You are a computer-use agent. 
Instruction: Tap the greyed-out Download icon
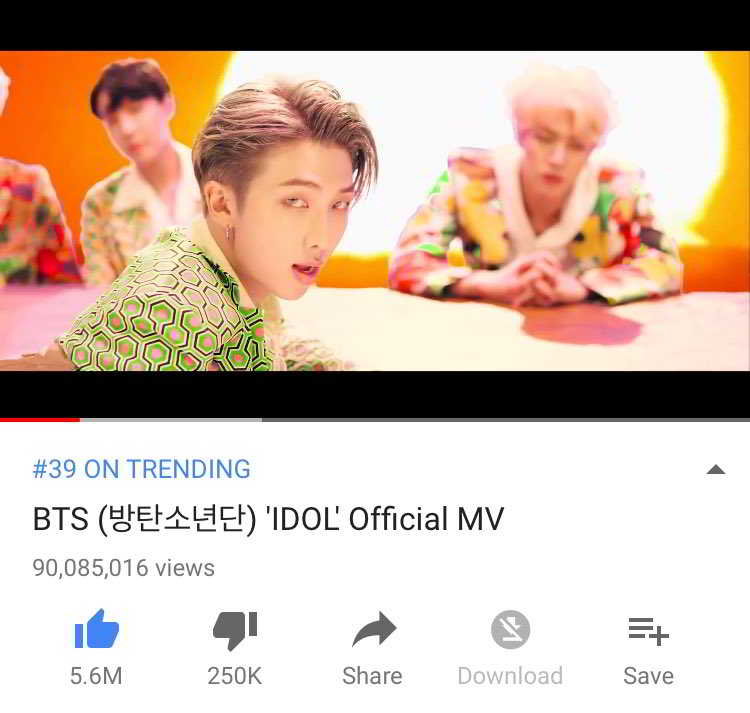click(510, 629)
